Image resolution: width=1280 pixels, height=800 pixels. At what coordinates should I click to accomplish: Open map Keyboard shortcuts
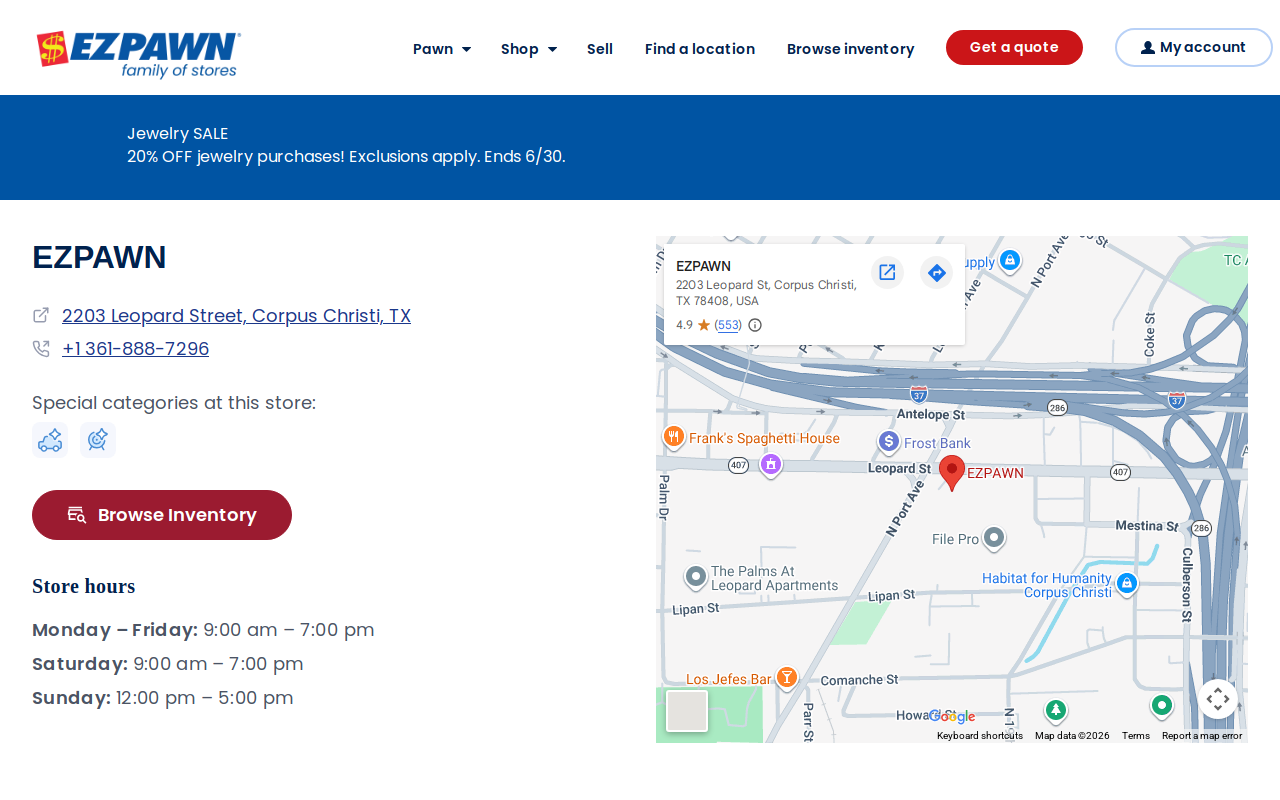click(x=980, y=736)
